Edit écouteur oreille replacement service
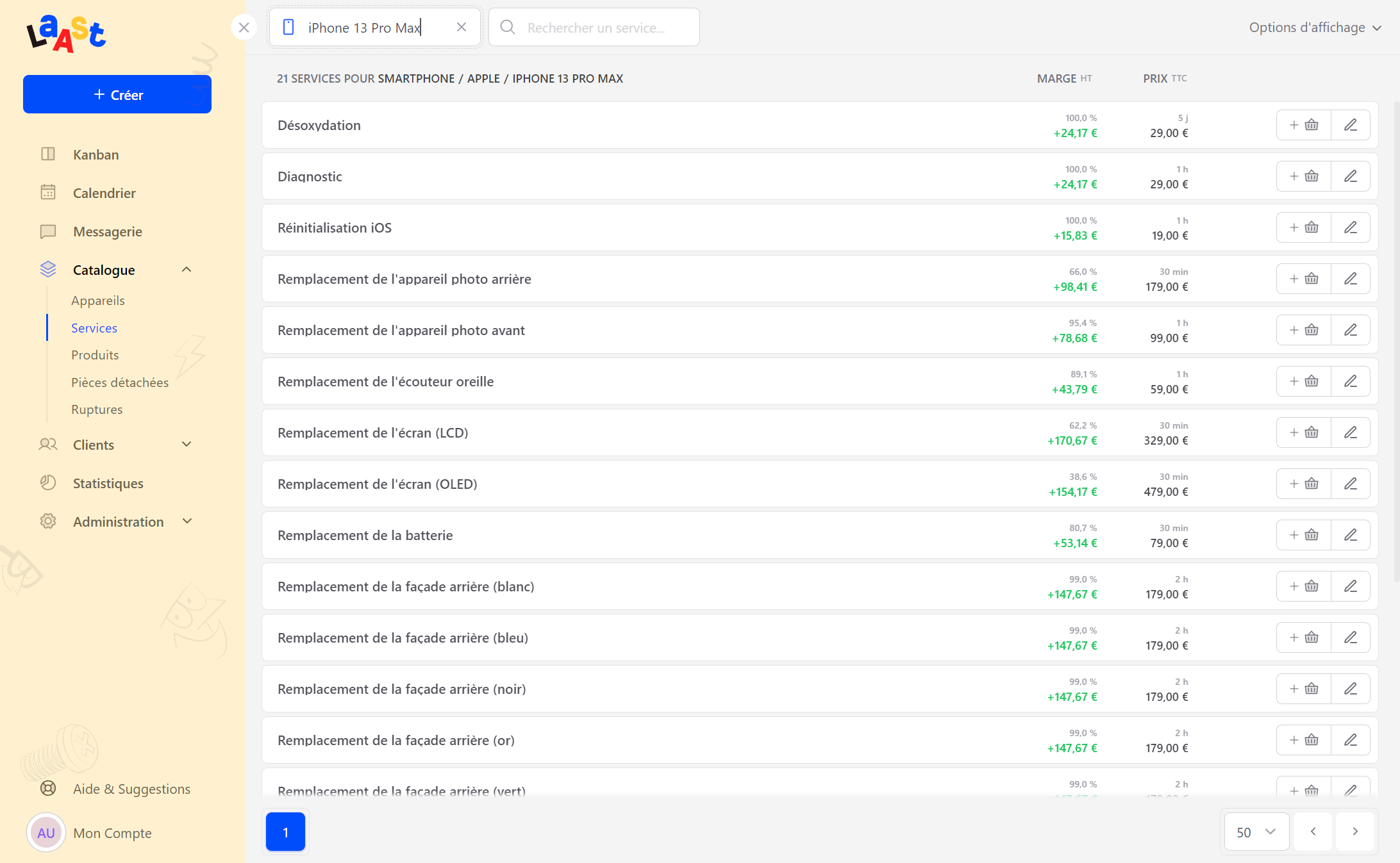1400x863 pixels. pos(1351,381)
